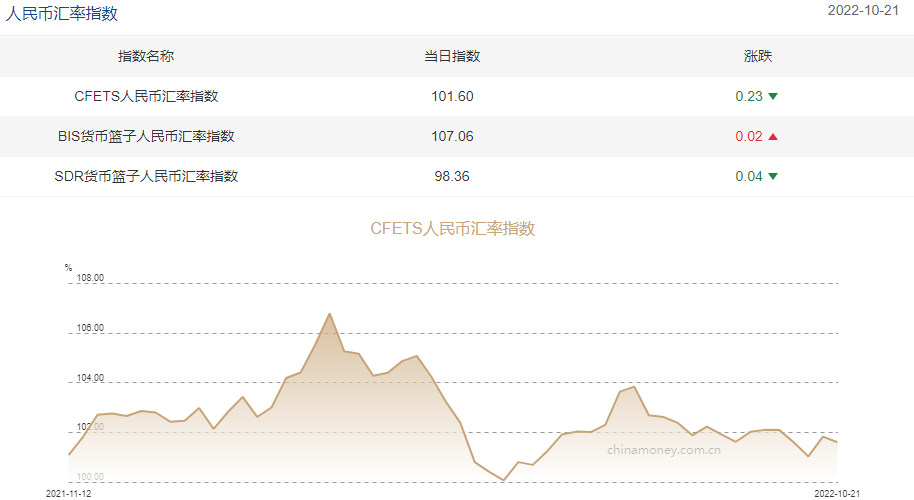This screenshot has width=914, height=500.
Task: Click the green down arrow beside 0.04
Action: pyautogui.click(x=773, y=176)
